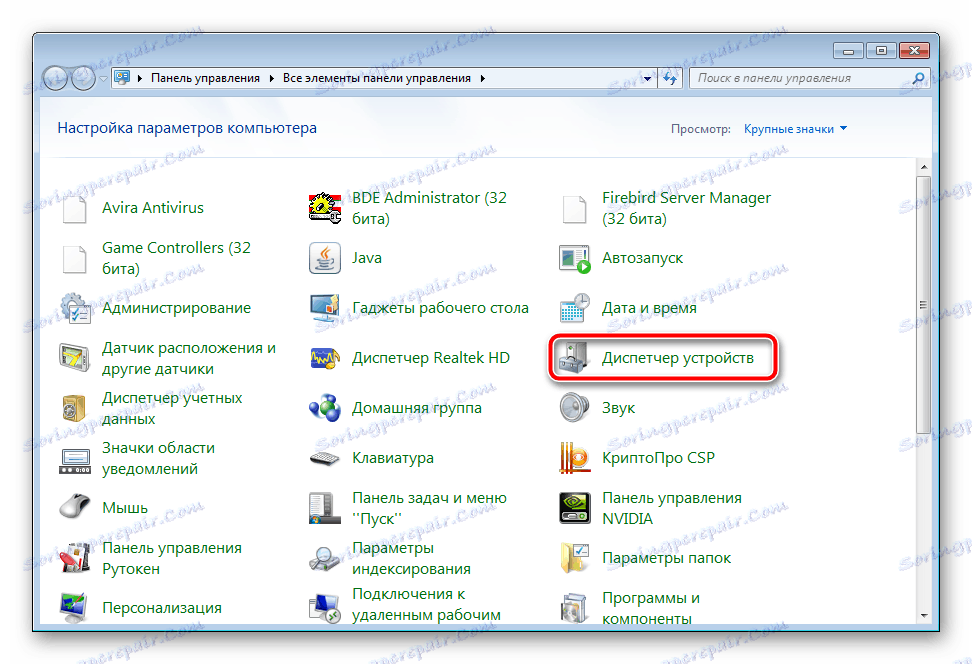Open the Автозапуск settings
This screenshot has width=972, height=664.
pyautogui.click(x=646, y=257)
